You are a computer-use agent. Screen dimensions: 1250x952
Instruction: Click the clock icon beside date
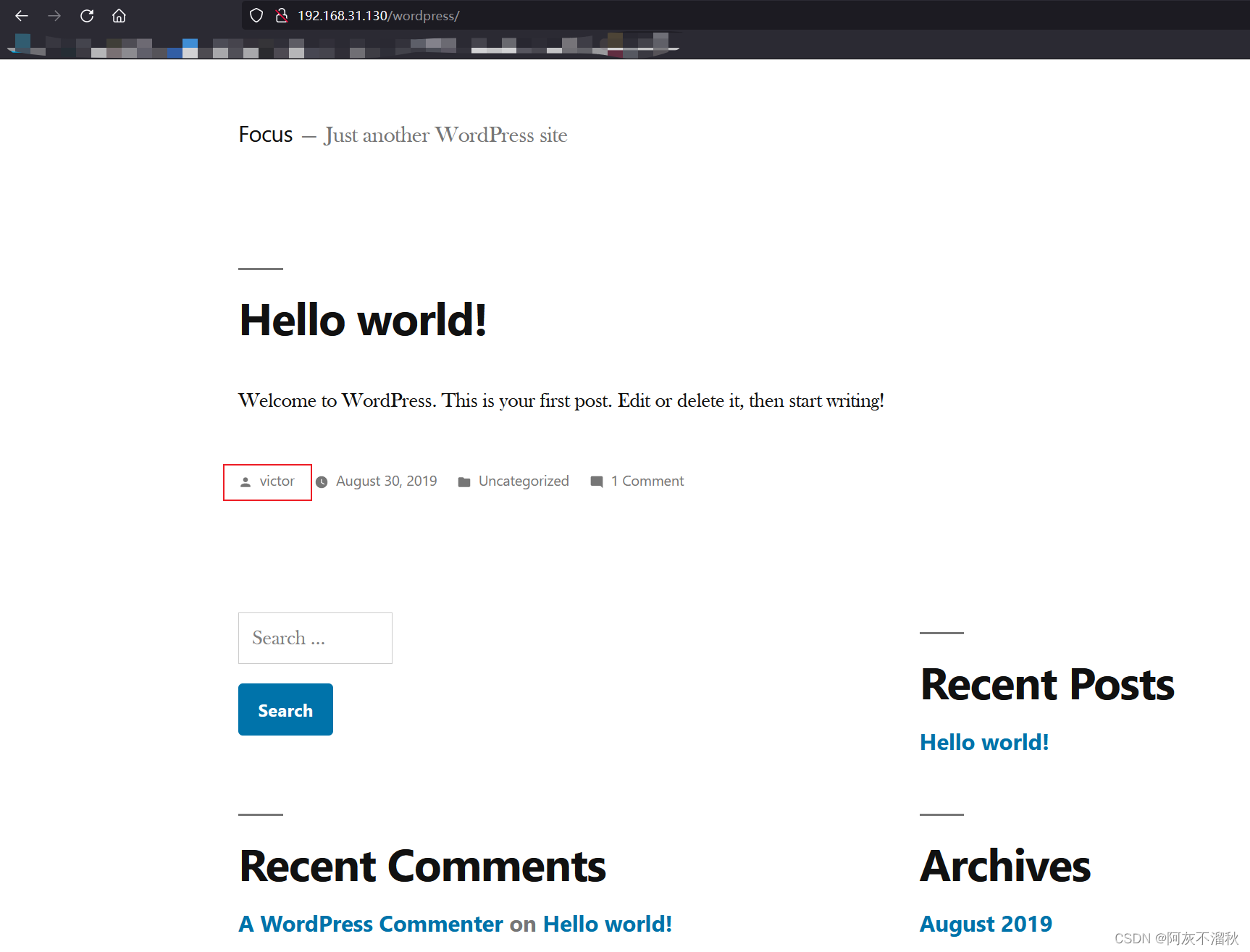[322, 481]
